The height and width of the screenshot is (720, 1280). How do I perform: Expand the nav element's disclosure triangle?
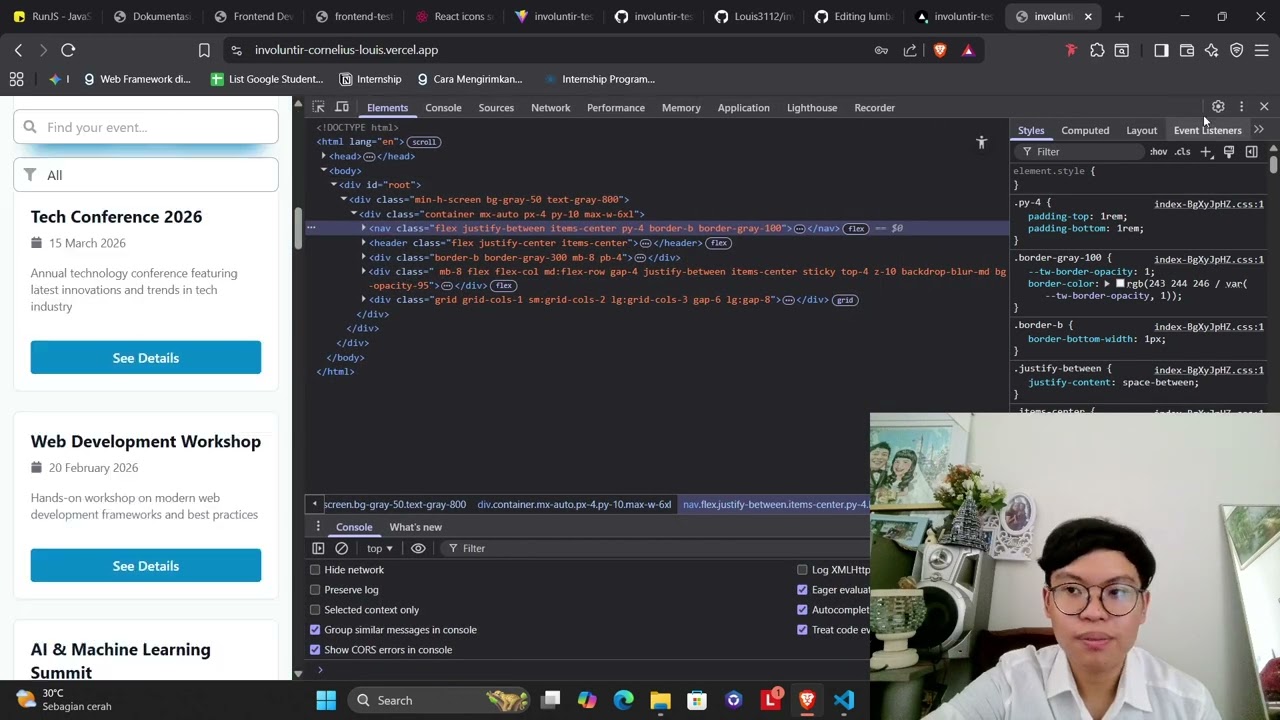coord(364,228)
